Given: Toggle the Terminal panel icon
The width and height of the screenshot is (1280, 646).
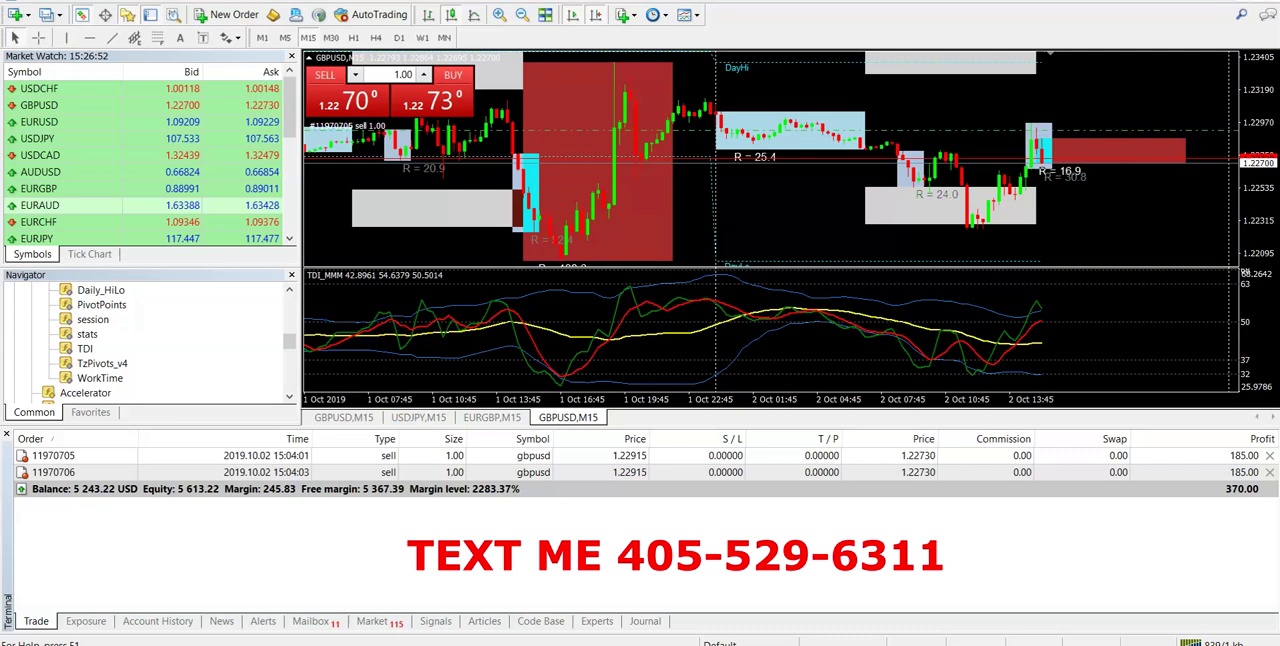Looking at the screenshot, I should [150, 15].
